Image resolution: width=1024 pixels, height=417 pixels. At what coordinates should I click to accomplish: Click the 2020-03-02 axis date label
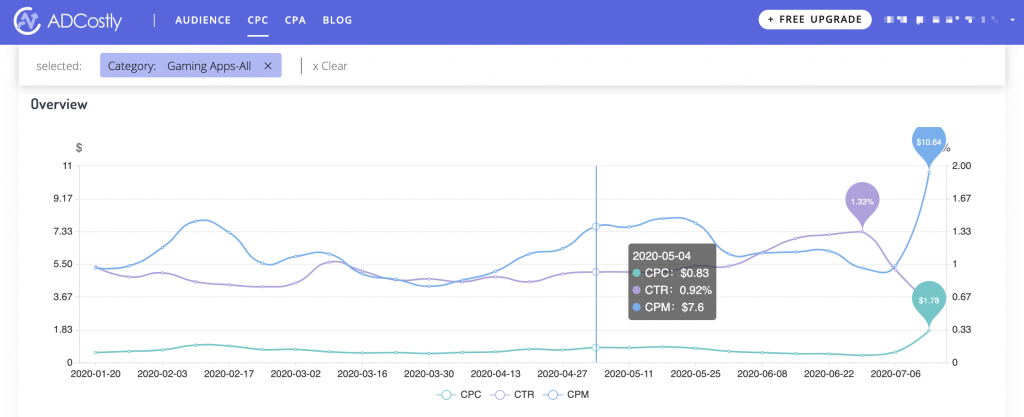[x=296, y=375]
